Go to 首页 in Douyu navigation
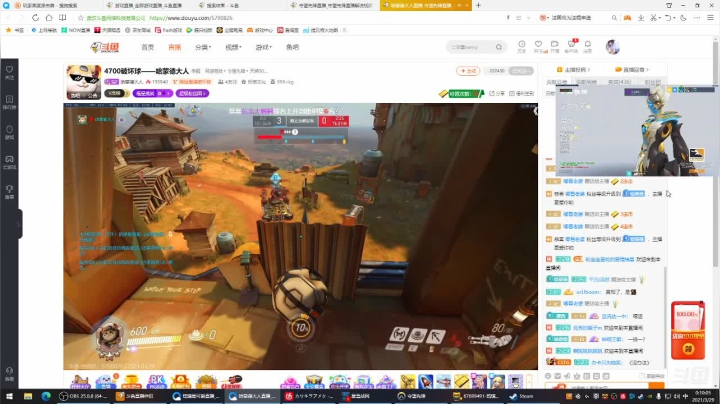720x404 pixels. [147, 47]
